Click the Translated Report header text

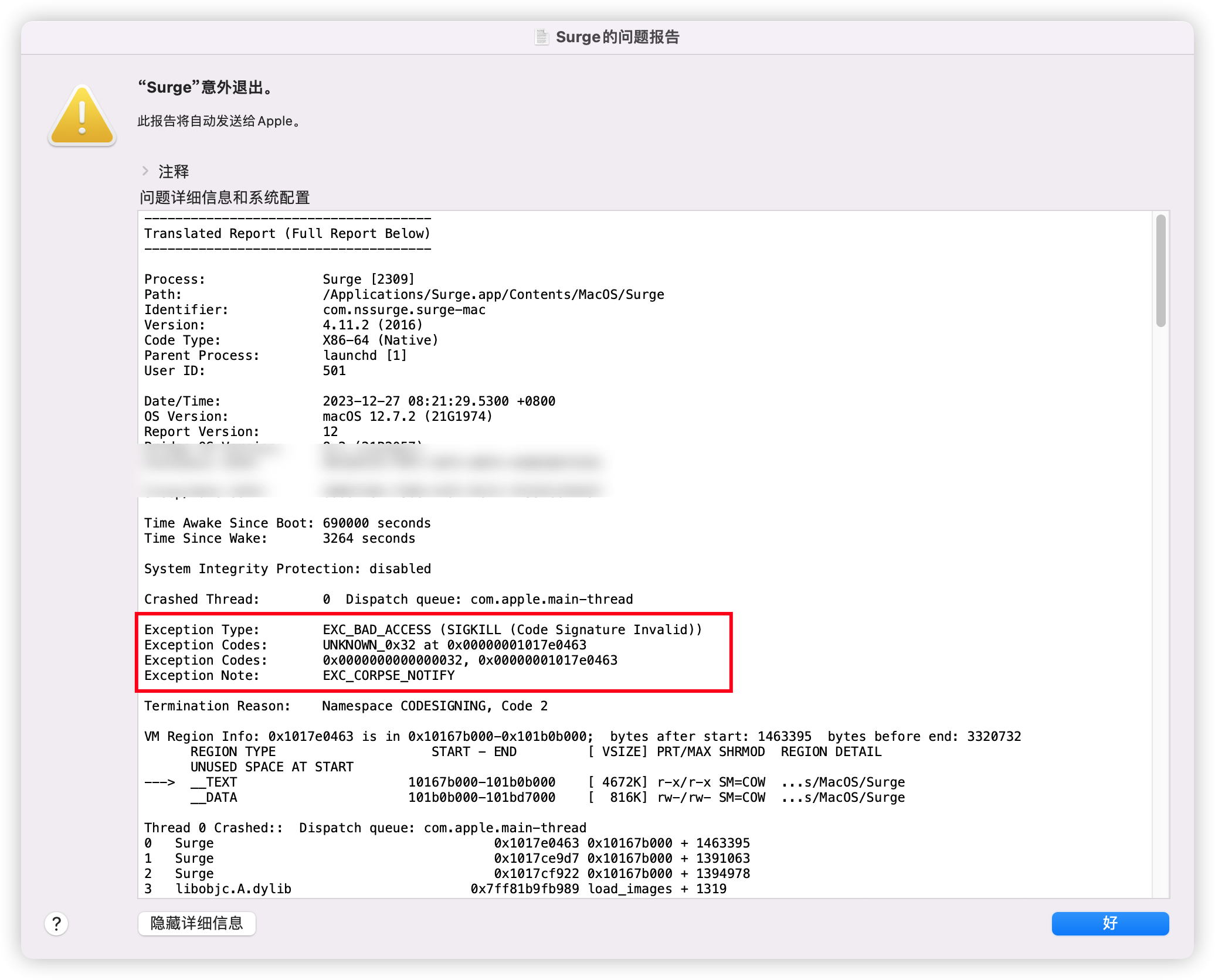[x=287, y=233]
